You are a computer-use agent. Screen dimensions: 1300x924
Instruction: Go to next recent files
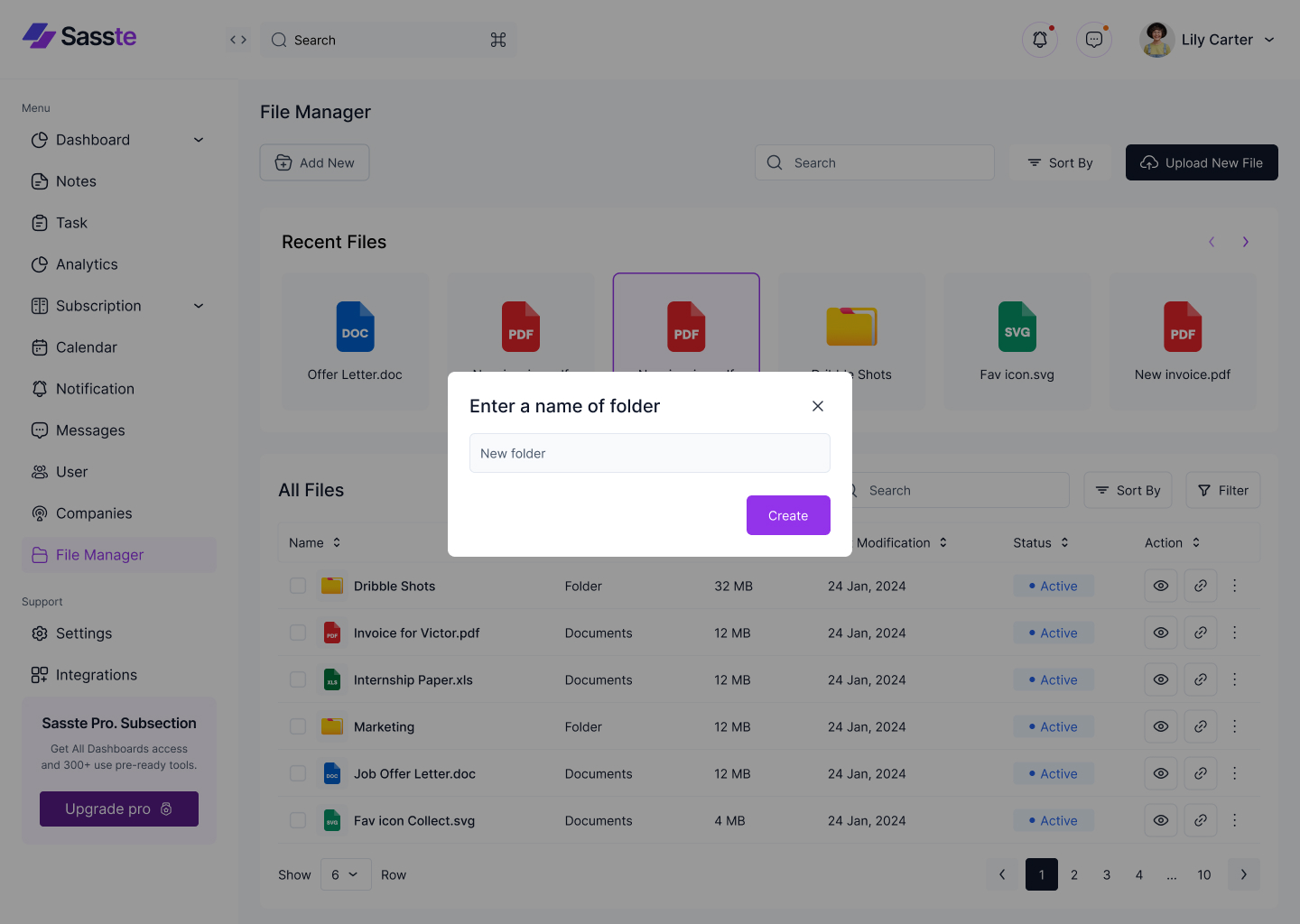tap(1246, 242)
